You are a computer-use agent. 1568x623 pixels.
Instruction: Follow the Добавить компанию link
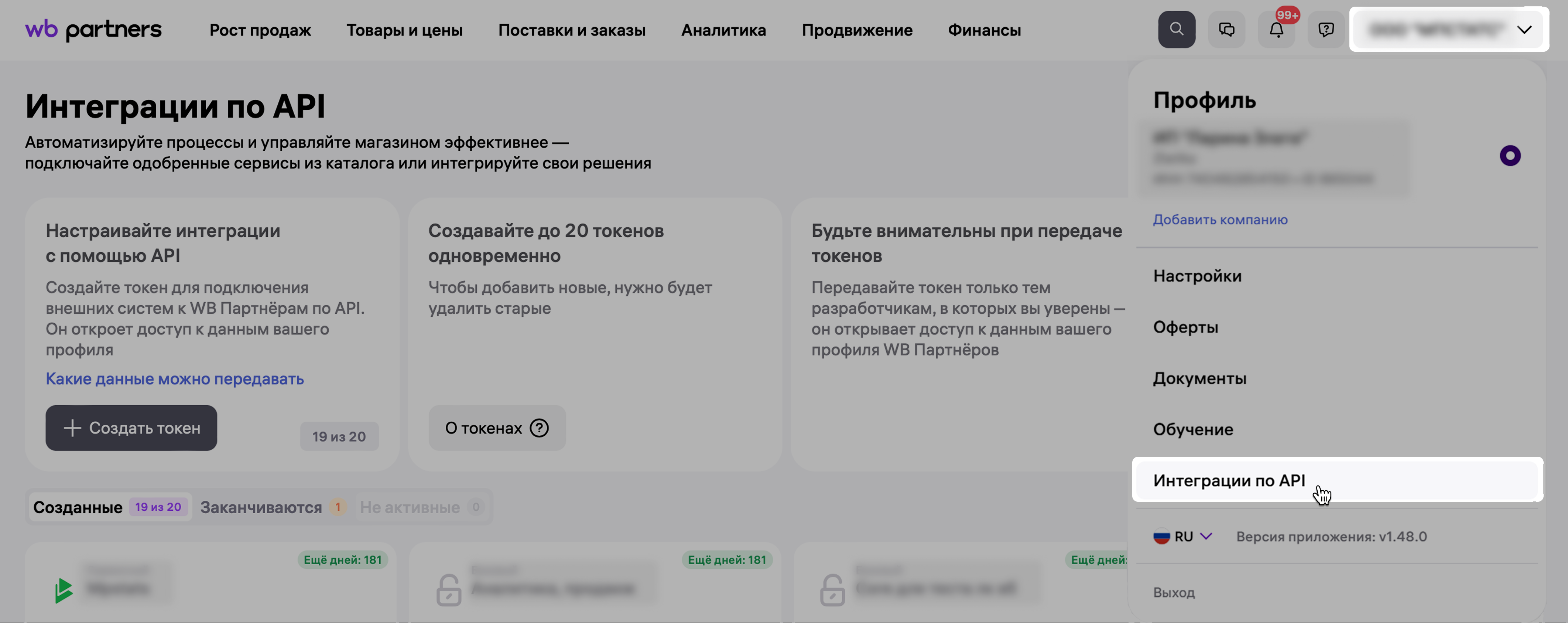[1220, 220]
